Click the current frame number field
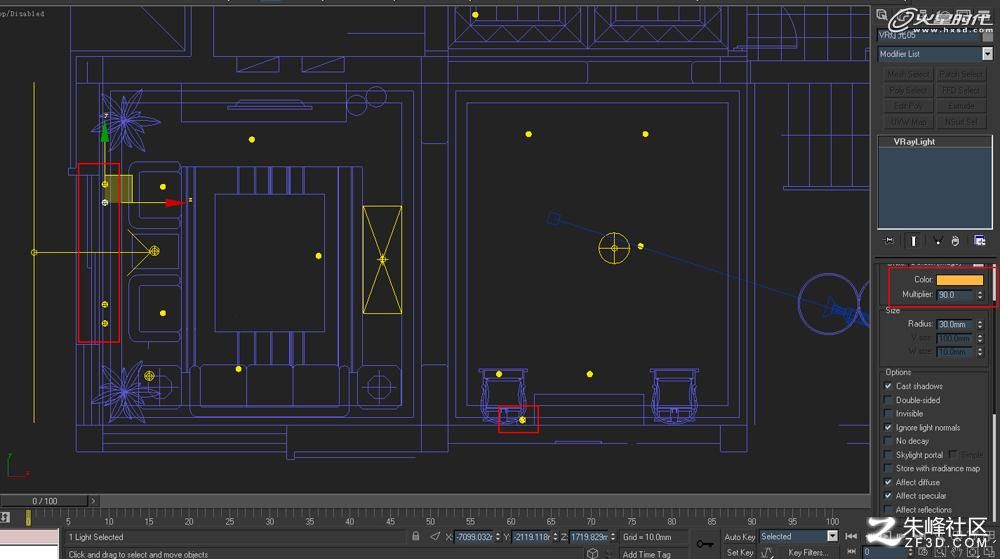Screen dimensions: 1000x559 (x=883, y=552)
